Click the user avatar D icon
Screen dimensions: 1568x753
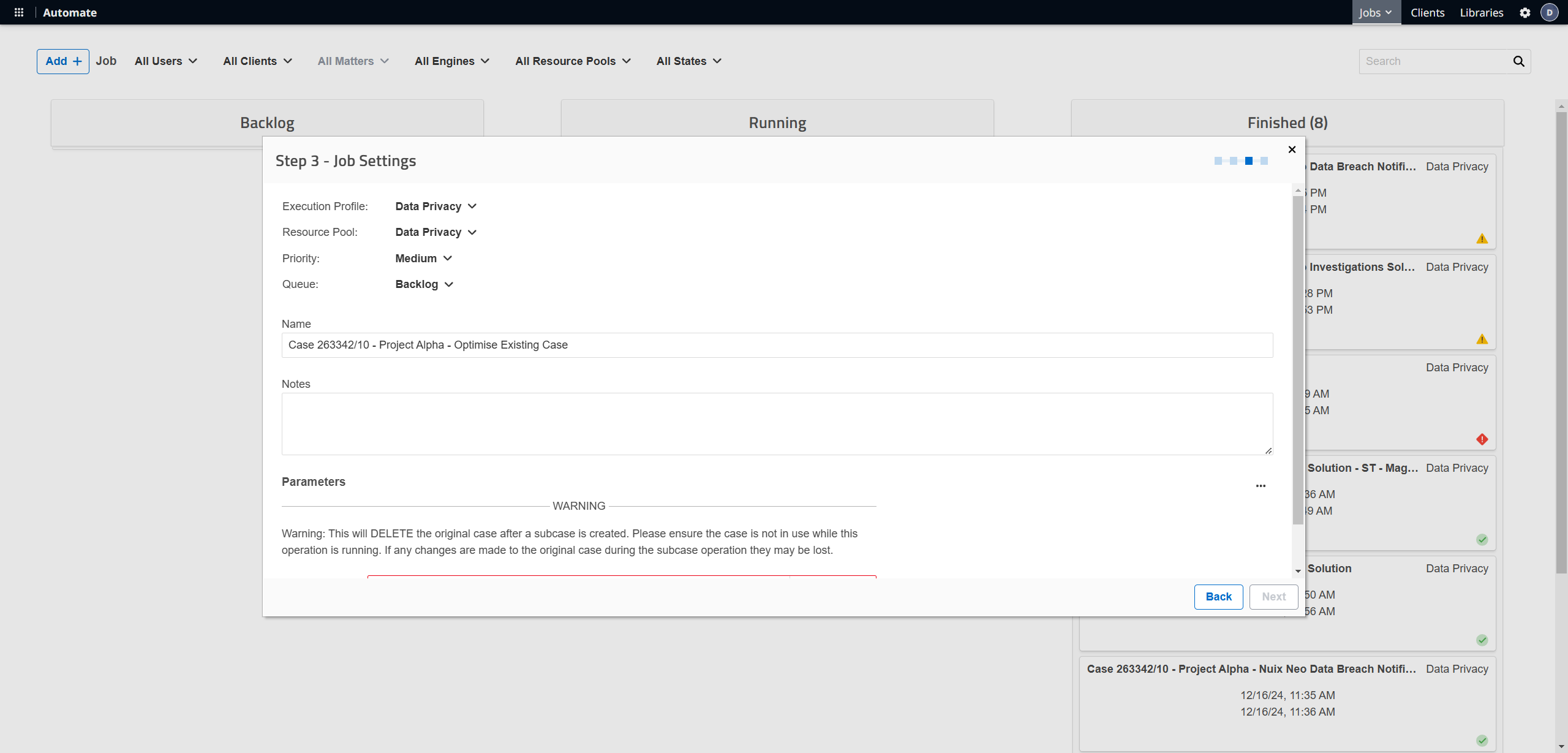click(x=1549, y=13)
